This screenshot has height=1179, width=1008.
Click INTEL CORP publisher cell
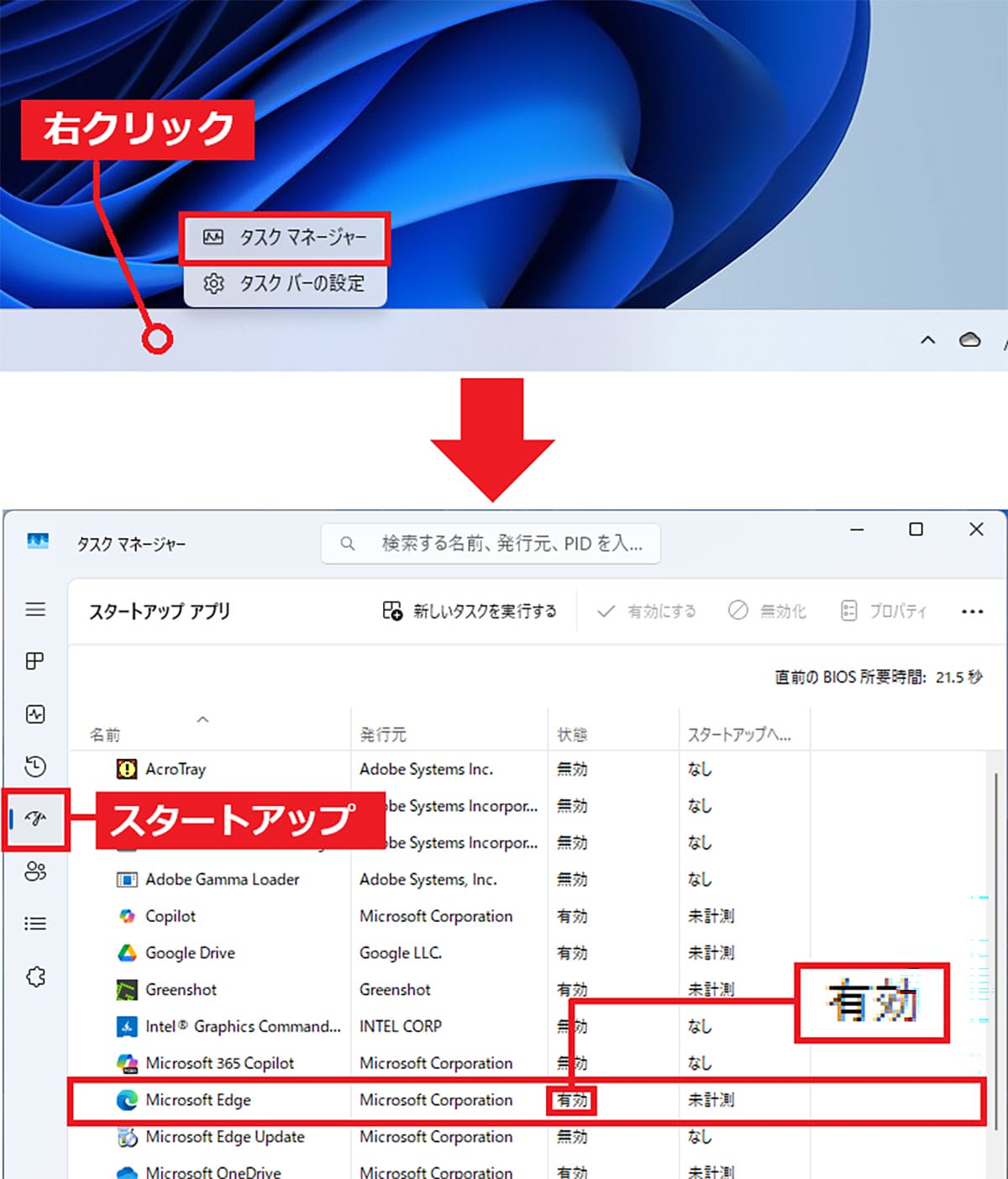point(401,1026)
